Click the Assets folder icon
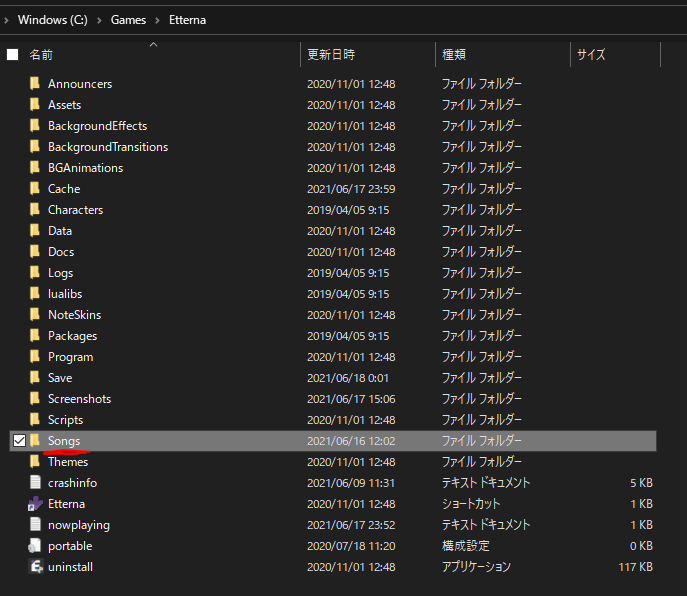687x596 pixels. click(x=35, y=104)
